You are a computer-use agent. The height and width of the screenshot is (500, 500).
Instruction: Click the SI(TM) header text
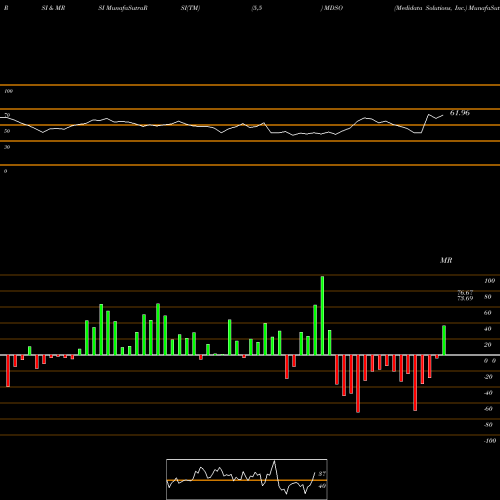(x=190, y=8)
